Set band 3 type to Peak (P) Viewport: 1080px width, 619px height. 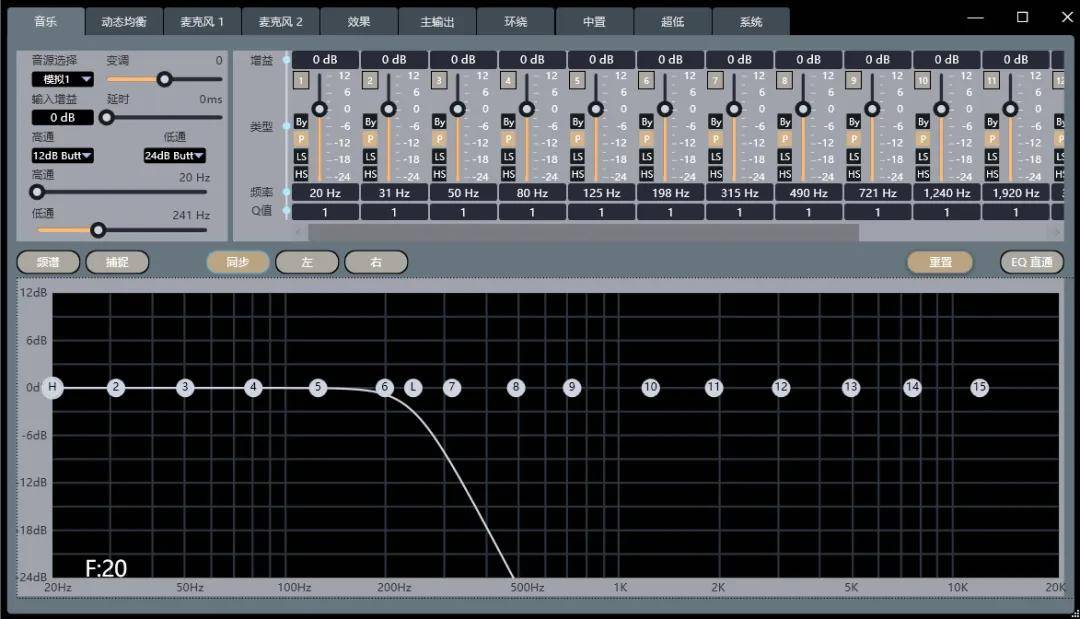point(439,139)
